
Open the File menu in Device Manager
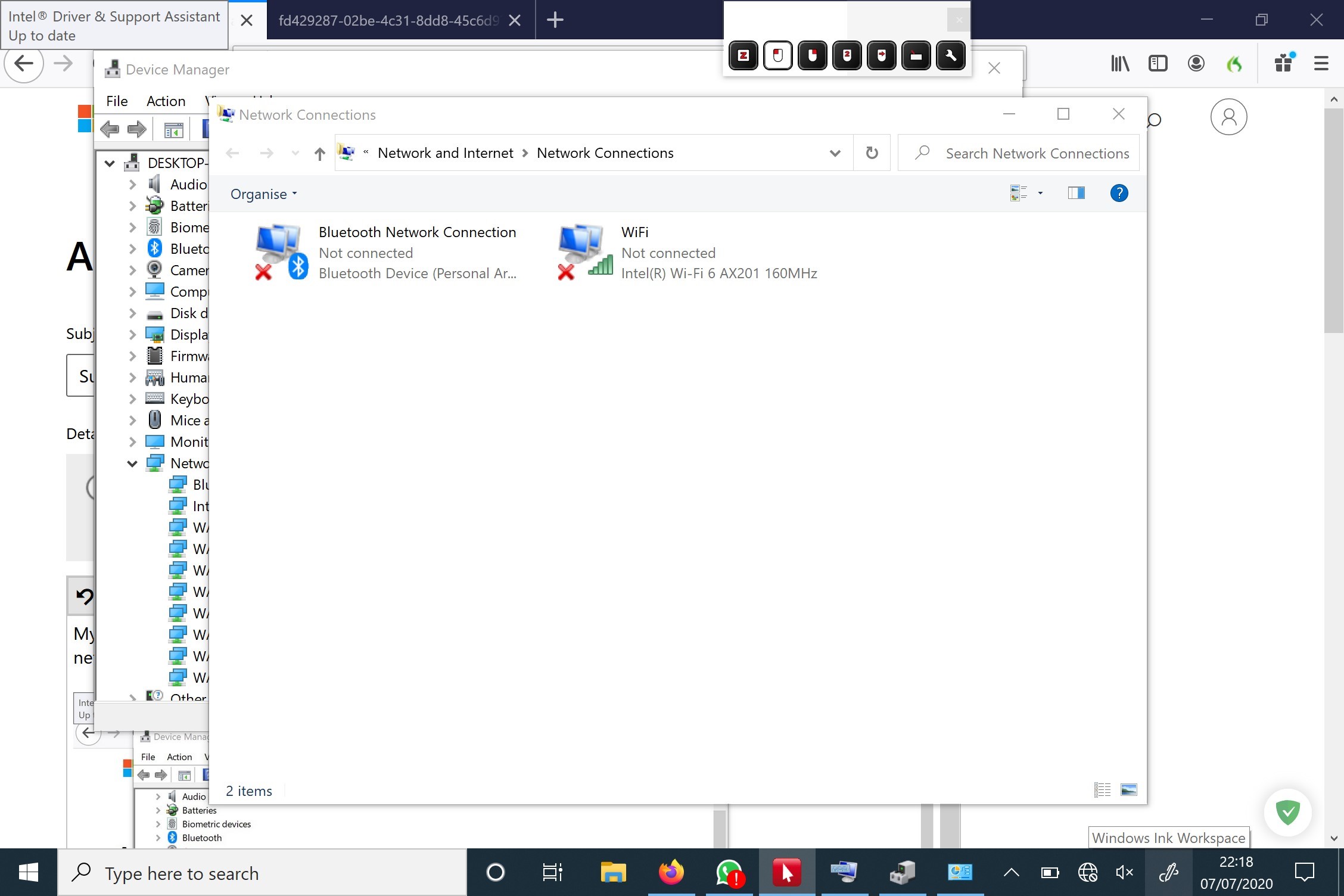coord(117,101)
